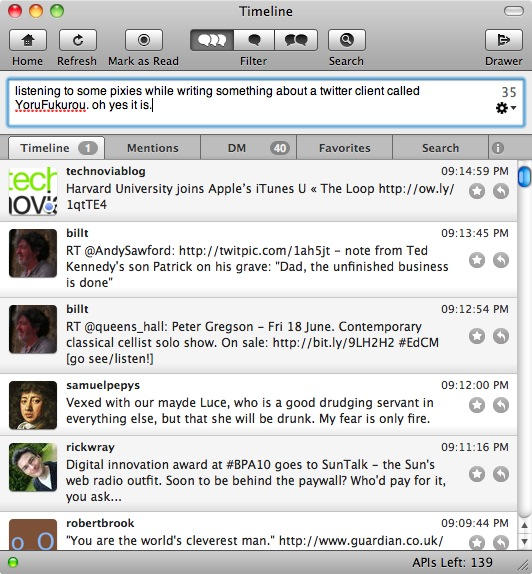
Task: Open the Favorites tab
Action: (x=345, y=148)
